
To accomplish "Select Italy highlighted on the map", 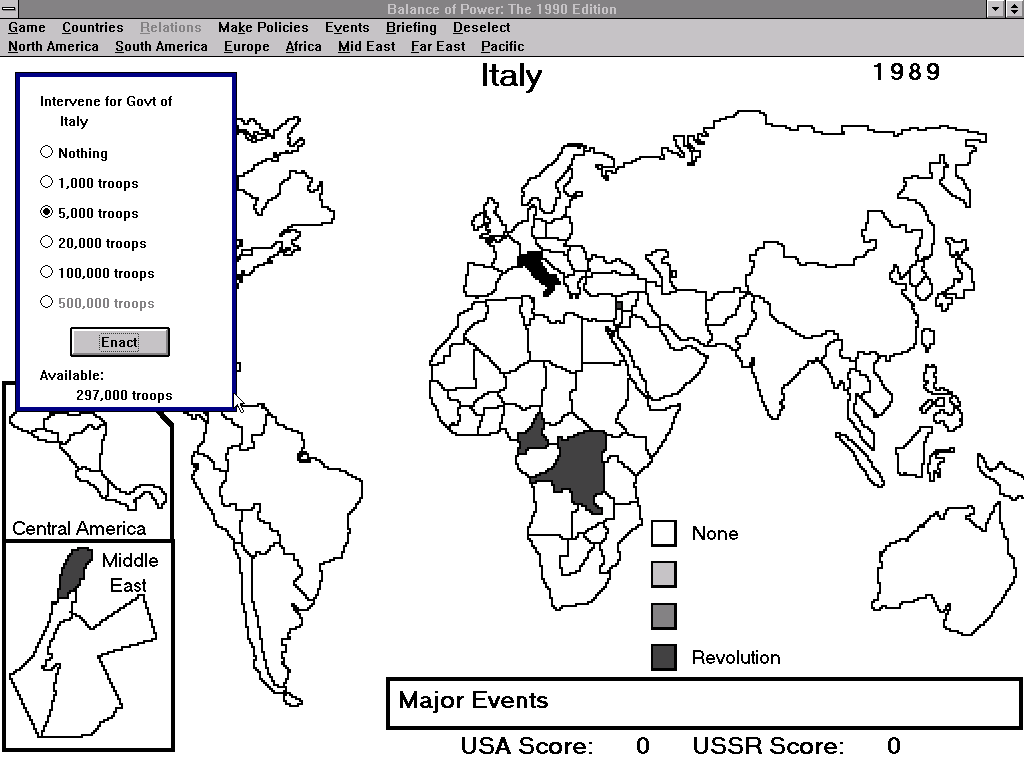I will pos(539,270).
